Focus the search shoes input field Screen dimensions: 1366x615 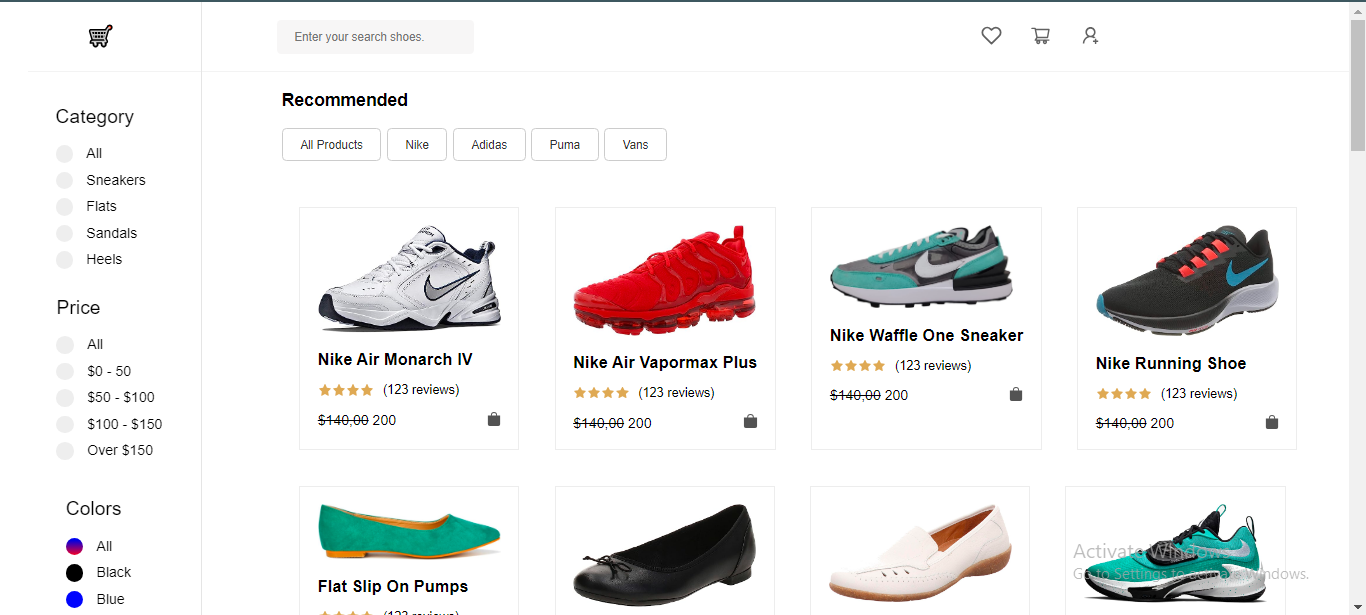pyautogui.click(x=375, y=37)
